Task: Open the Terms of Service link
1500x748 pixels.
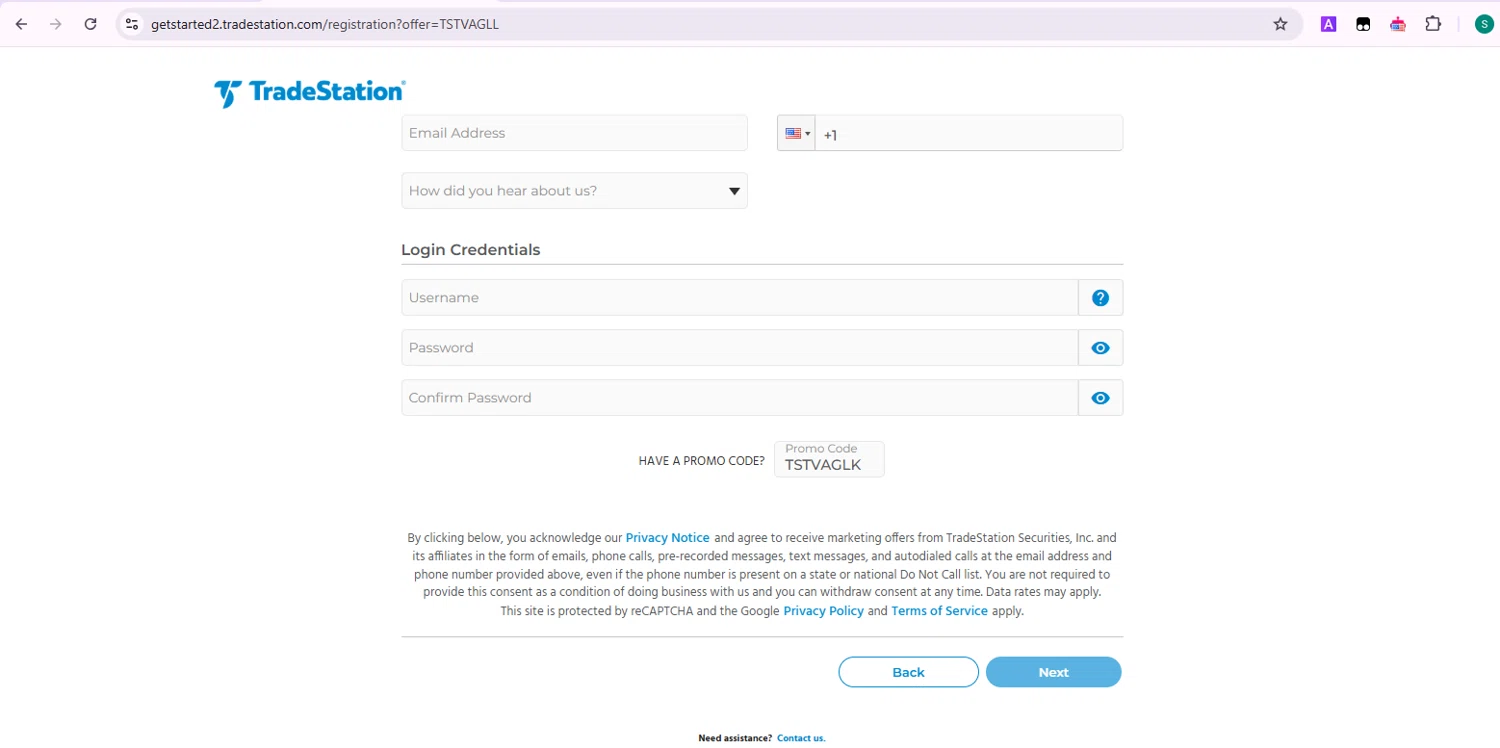Action: coord(939,611)
